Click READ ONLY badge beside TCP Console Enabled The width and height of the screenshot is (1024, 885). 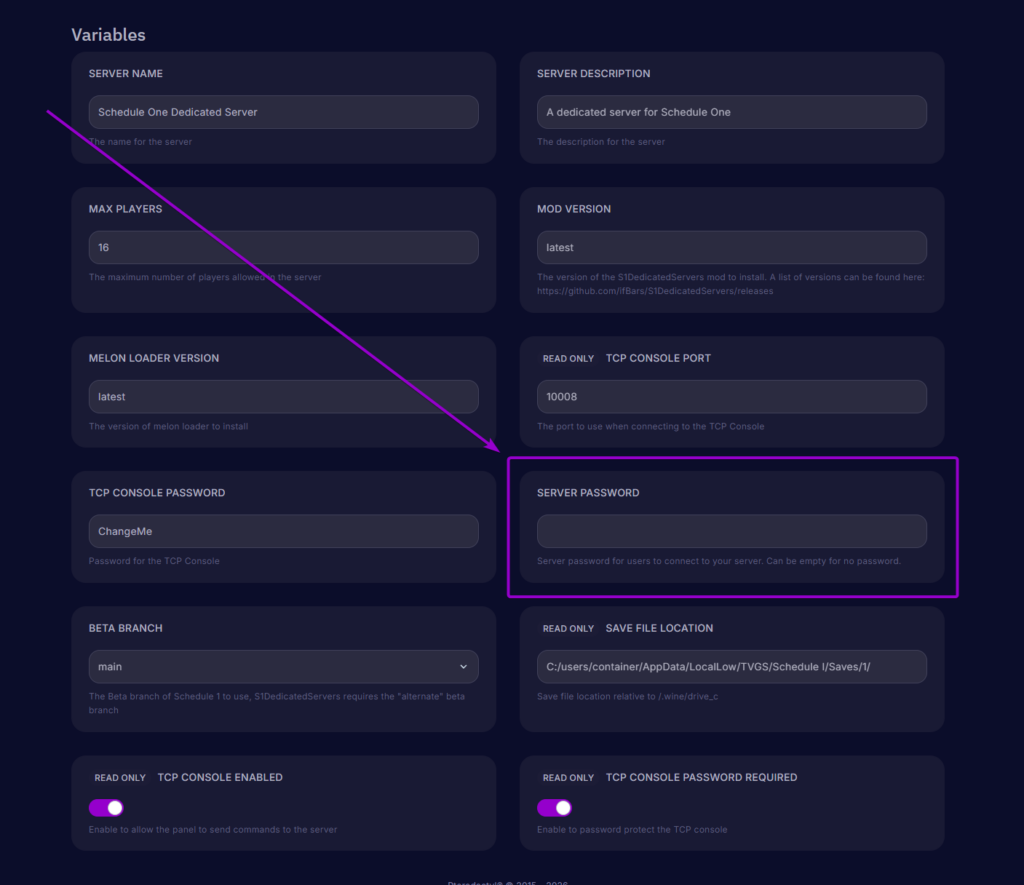click(120, 778)
